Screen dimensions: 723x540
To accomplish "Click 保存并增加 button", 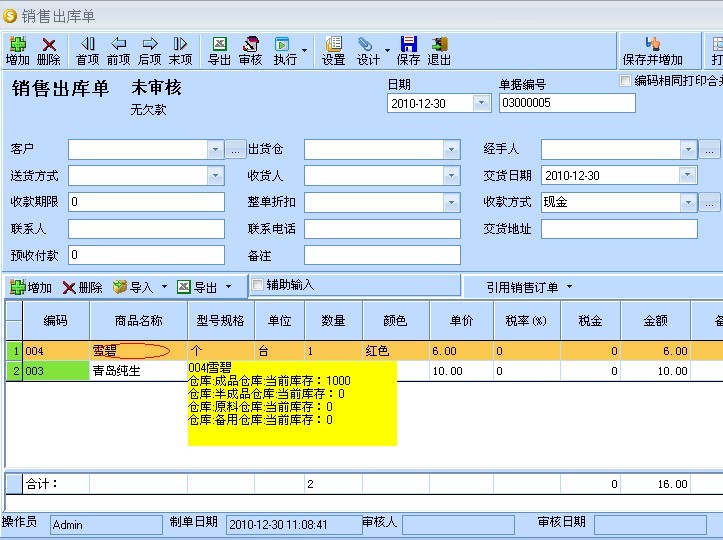I will point(652,51).
